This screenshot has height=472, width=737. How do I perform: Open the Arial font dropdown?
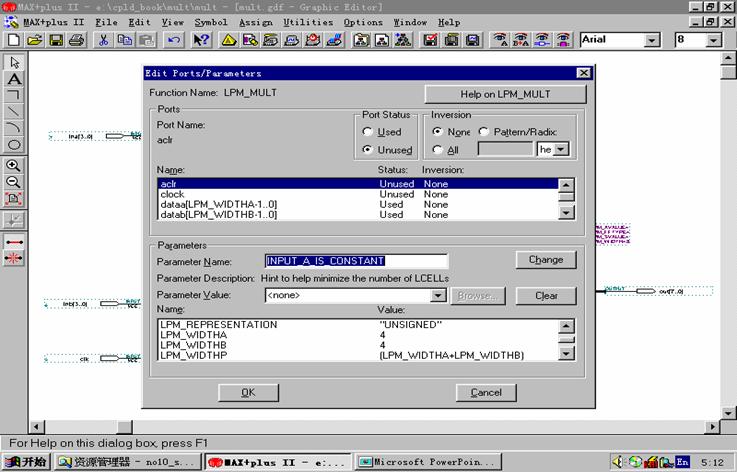pos(651,40)
